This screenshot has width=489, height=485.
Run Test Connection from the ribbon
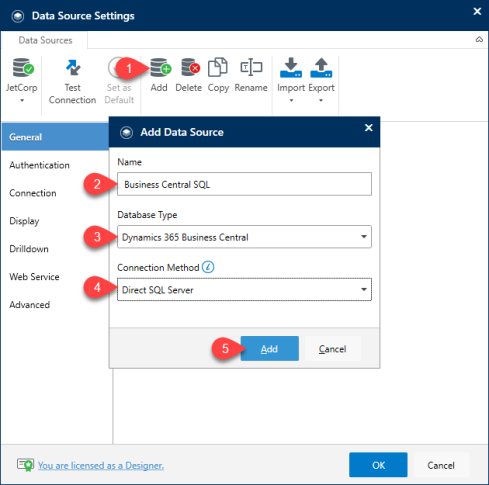coord(72,81)
